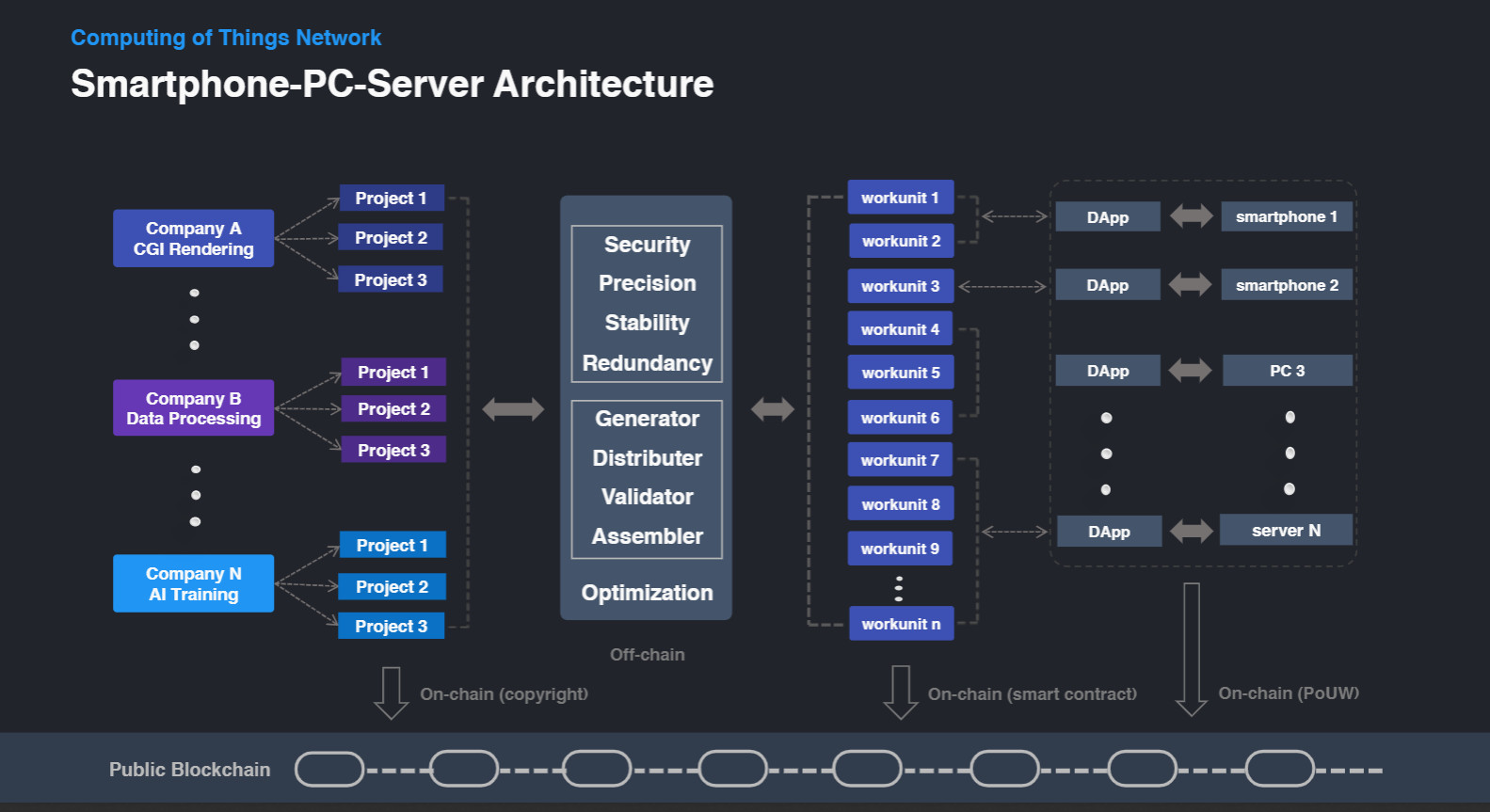Click Project 3 of Company N

pos(392,626)
